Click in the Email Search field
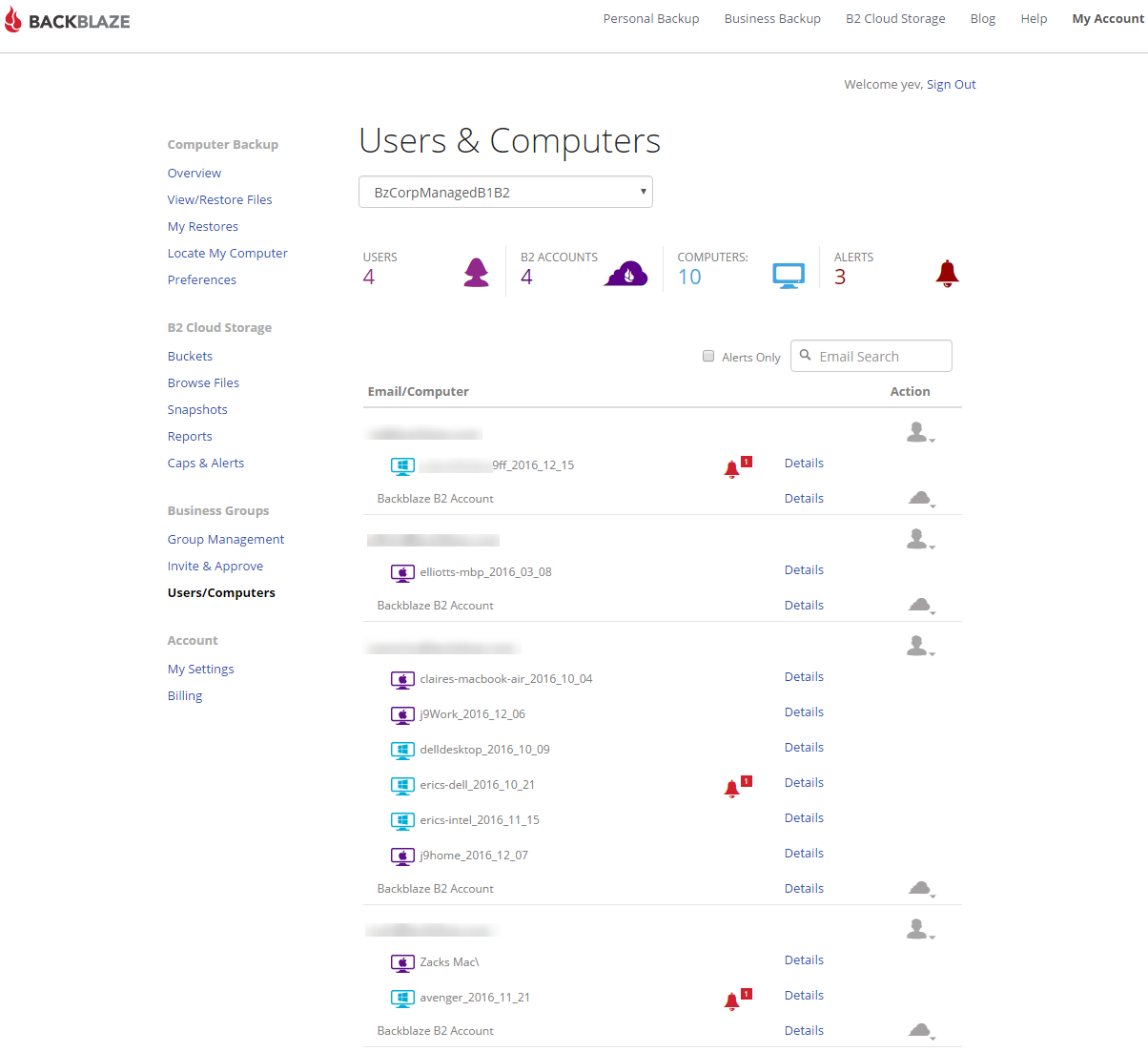 click(x=871, y=356)
